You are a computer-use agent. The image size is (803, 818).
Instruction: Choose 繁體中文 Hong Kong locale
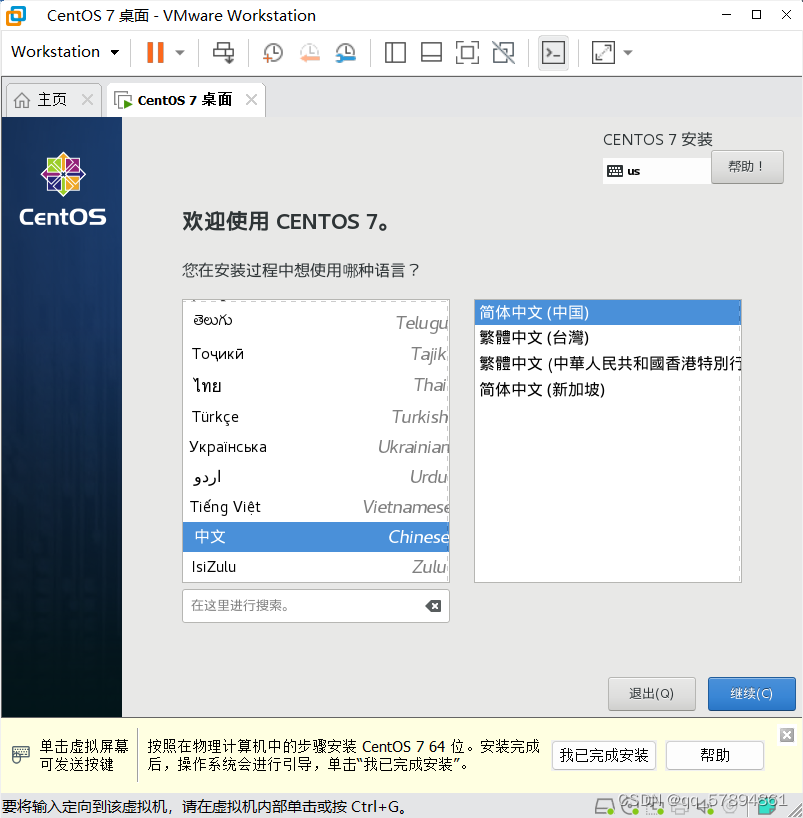coord(607,363)
